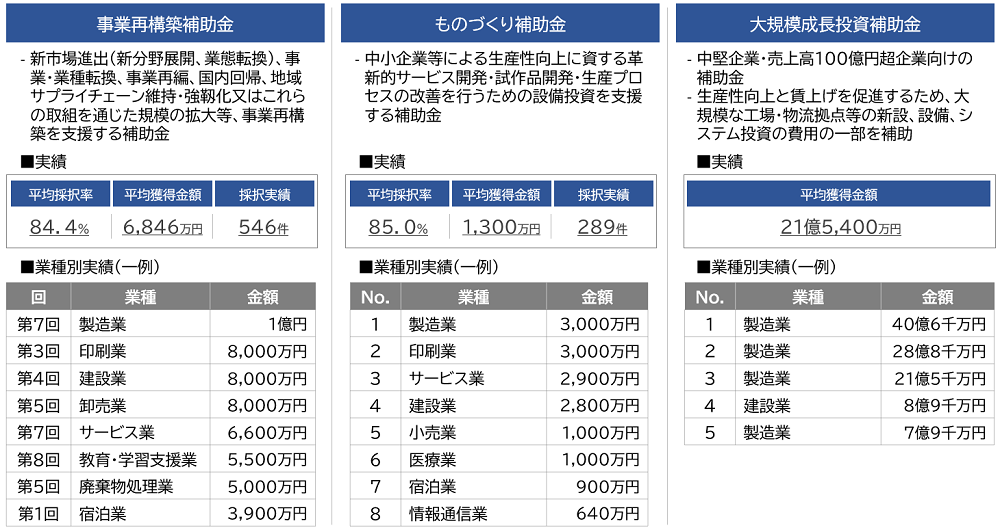Select the 3,900万円 amount cell
The width and height of the screenshot is (1000, 530).
pos(263,513)
